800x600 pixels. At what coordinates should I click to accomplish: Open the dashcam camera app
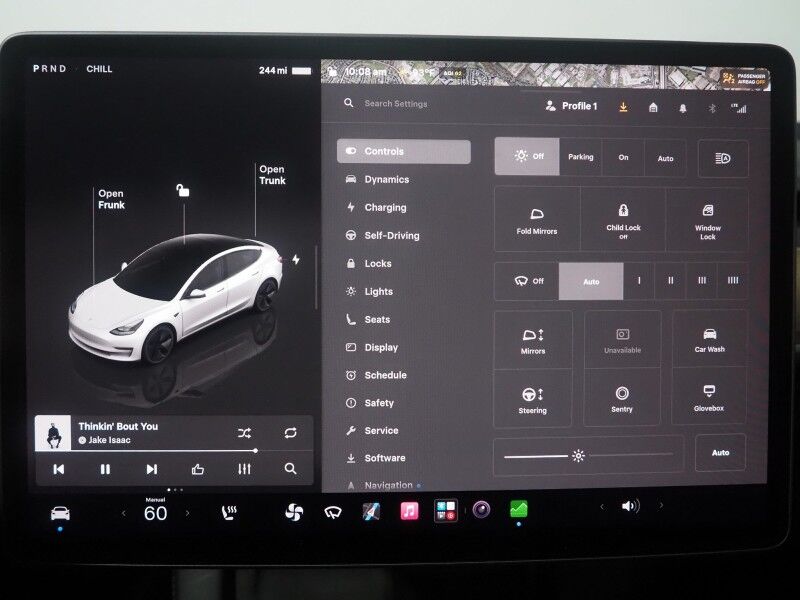coord(481,509)
